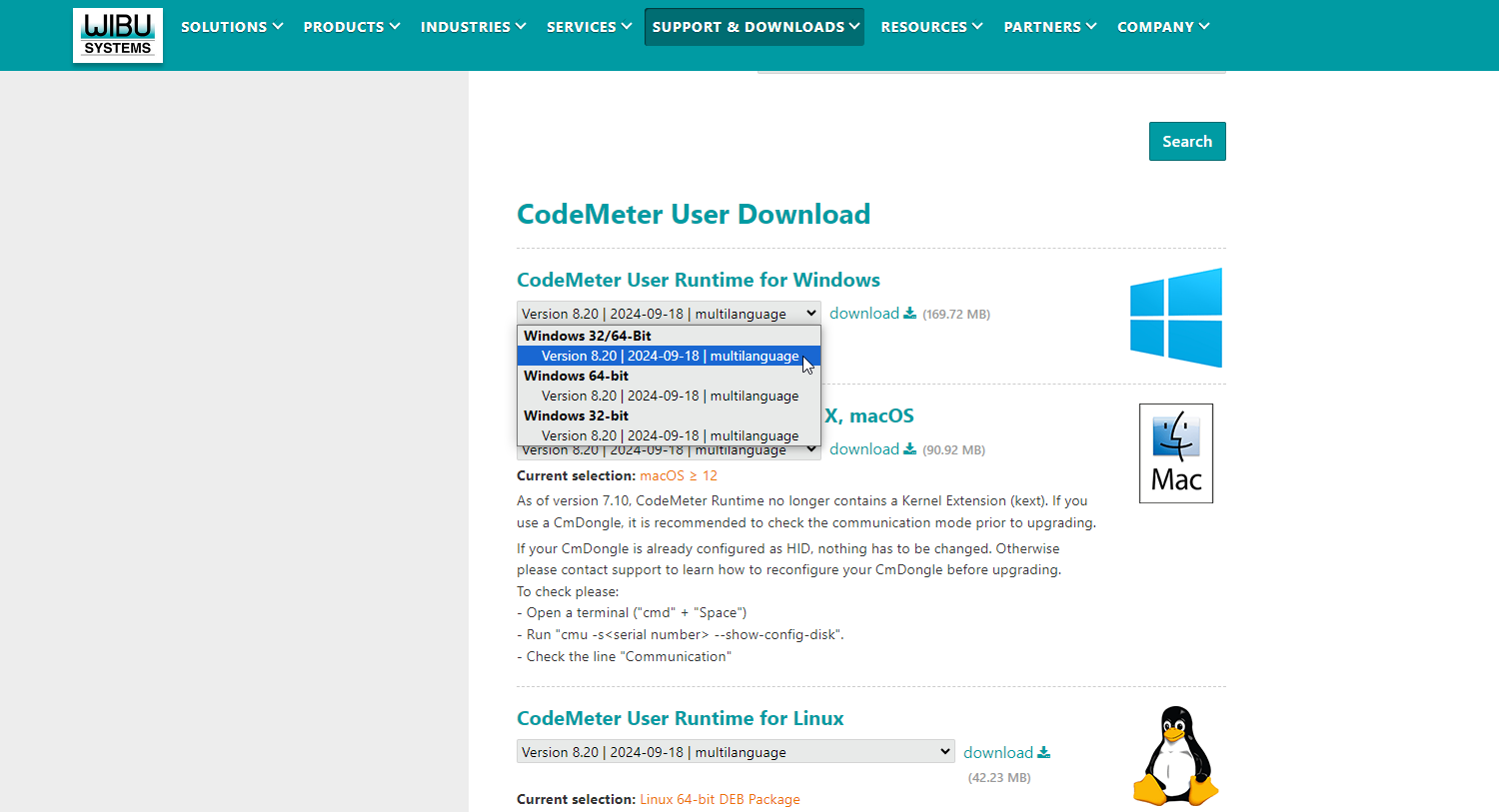The image size is (1499, 812).
Task: Open Support & Downloads menu
Action: point(754,27)
